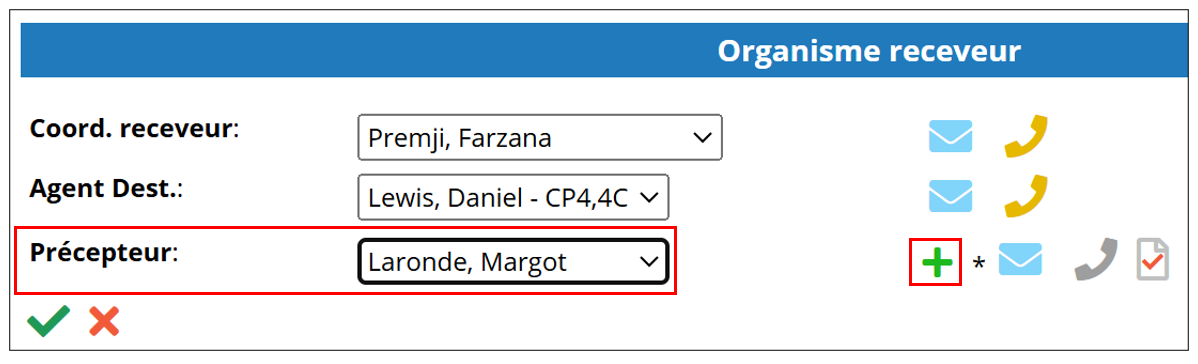The width and height of the screenshot is (1198, 364).
Task: Click the envelope icon in the Précepteur row
Action: pyautogui.click(x=1021, y=259)
